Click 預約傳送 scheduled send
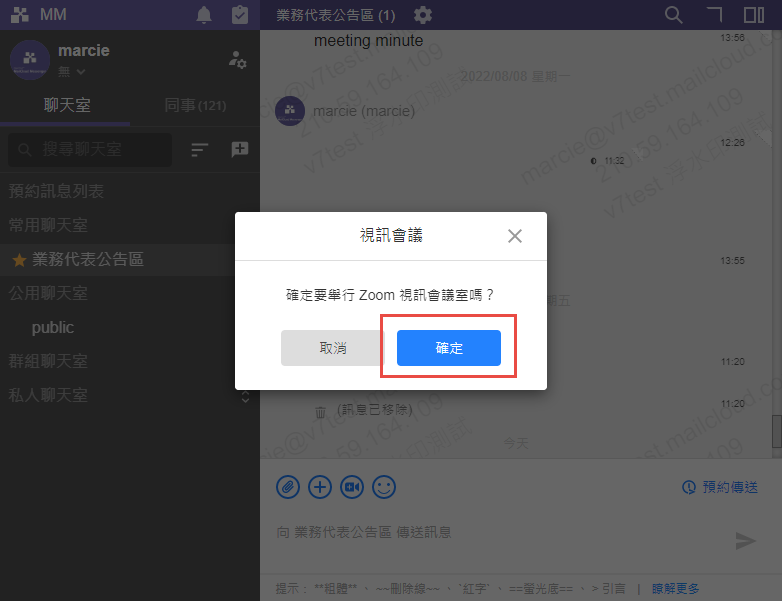 pyautogui.click(x=720, y=487)
